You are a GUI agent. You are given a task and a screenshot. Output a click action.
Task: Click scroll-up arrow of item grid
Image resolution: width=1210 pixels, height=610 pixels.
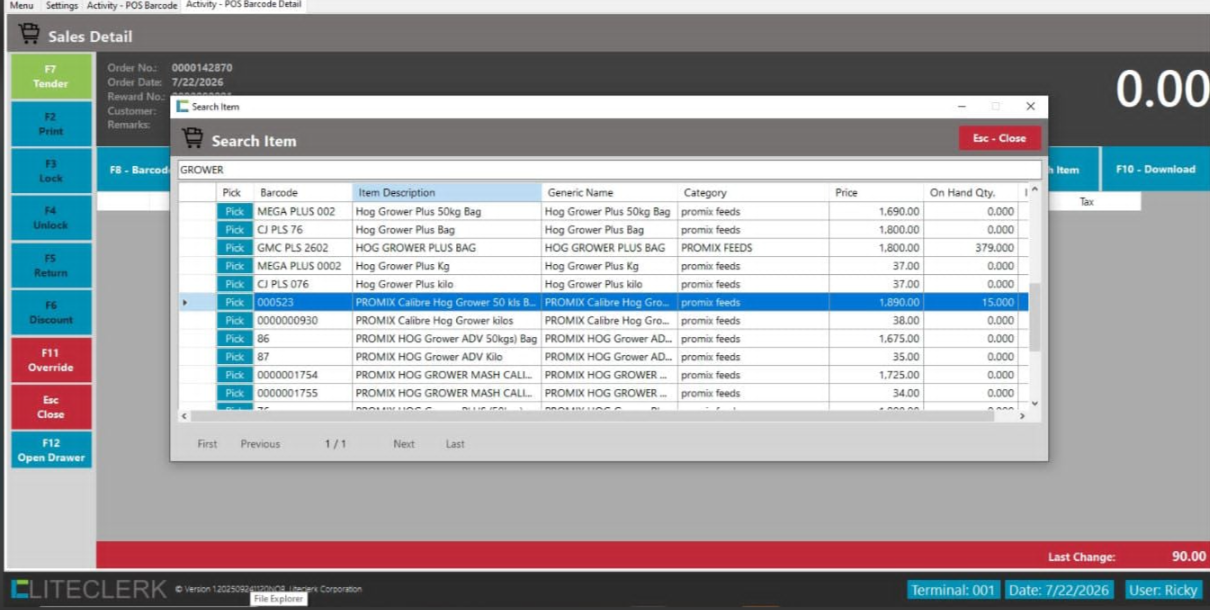tap(1034, 190)
